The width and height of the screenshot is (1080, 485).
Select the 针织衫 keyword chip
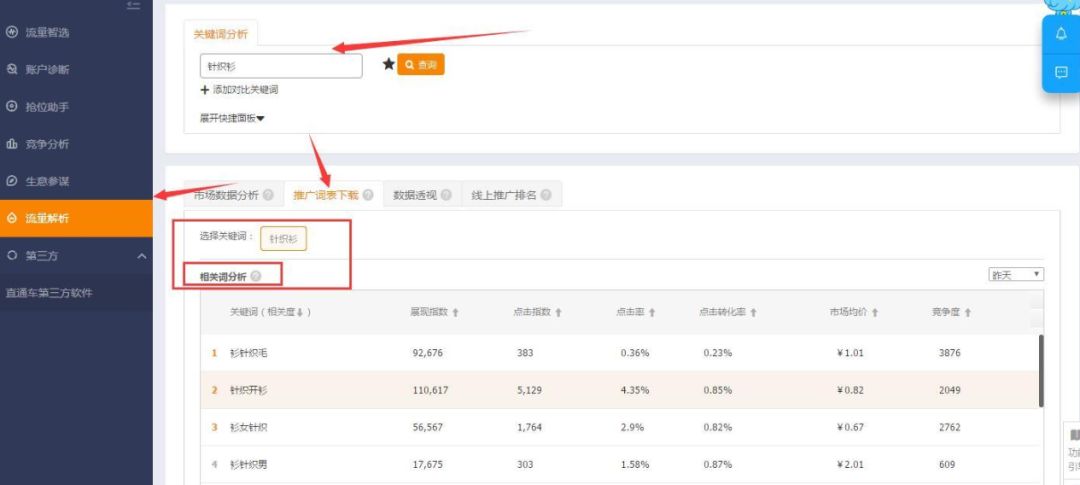[x=283, y=239]
